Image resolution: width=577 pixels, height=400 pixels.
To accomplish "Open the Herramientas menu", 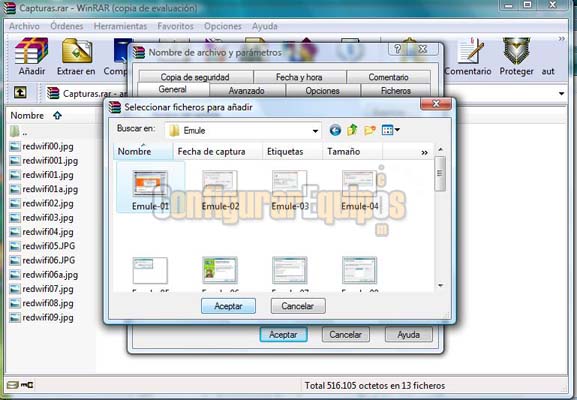I will (x=120, y=26).
